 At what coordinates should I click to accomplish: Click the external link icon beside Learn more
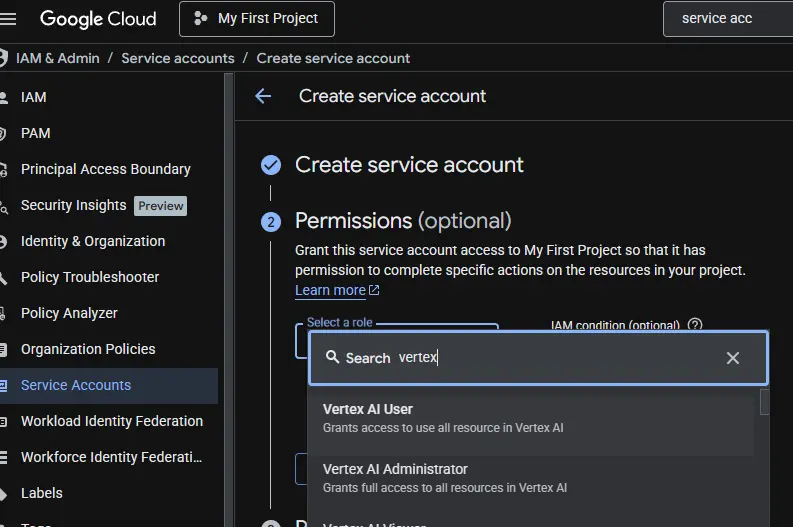click(x=374, y=290)
